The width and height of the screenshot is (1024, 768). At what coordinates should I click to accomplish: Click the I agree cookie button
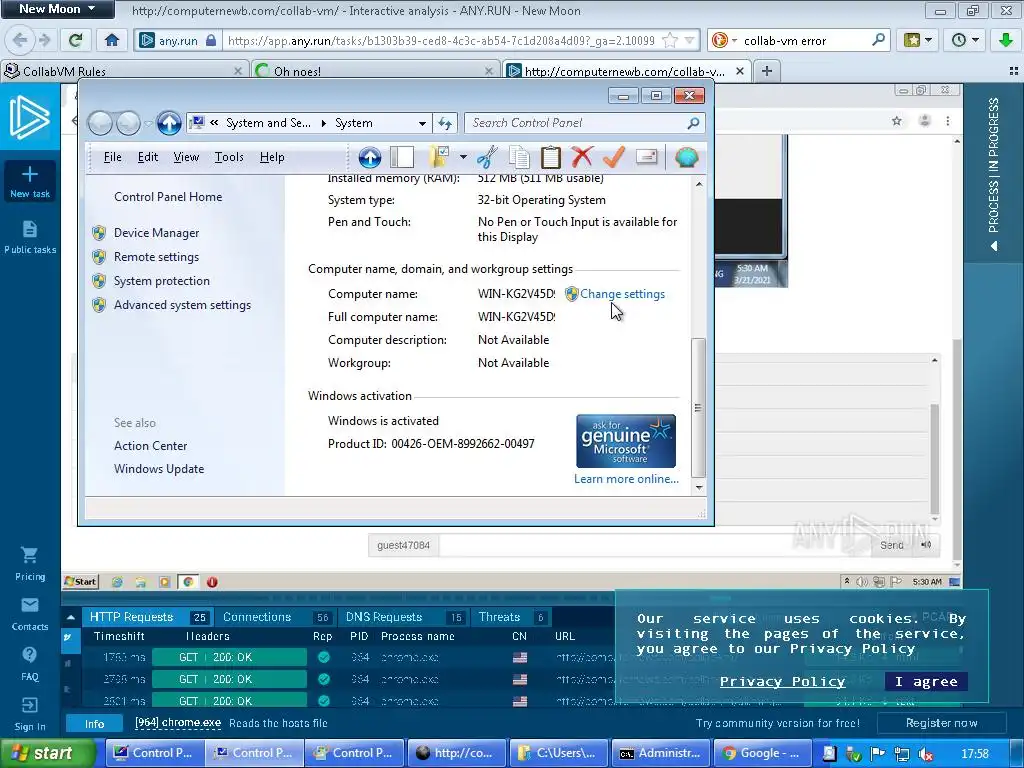click(926, 682)
